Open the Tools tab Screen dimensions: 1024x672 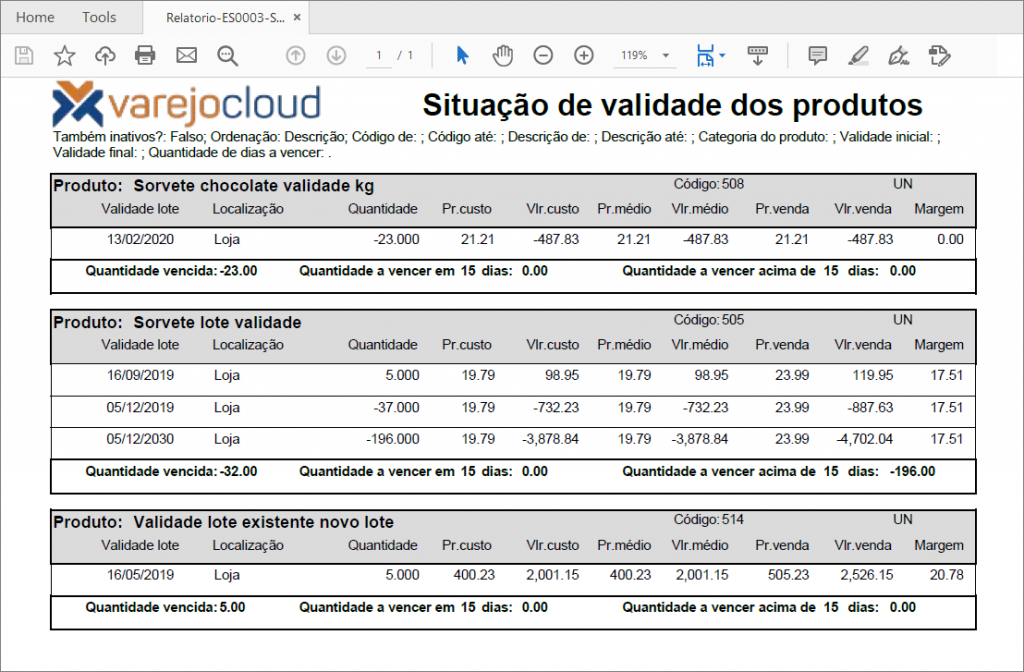99,17
